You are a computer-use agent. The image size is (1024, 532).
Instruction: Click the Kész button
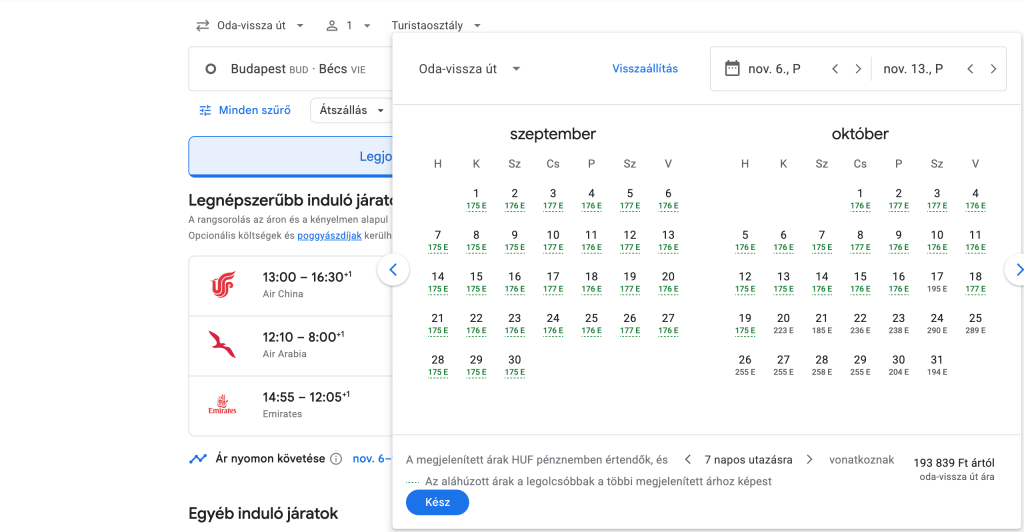438,502
